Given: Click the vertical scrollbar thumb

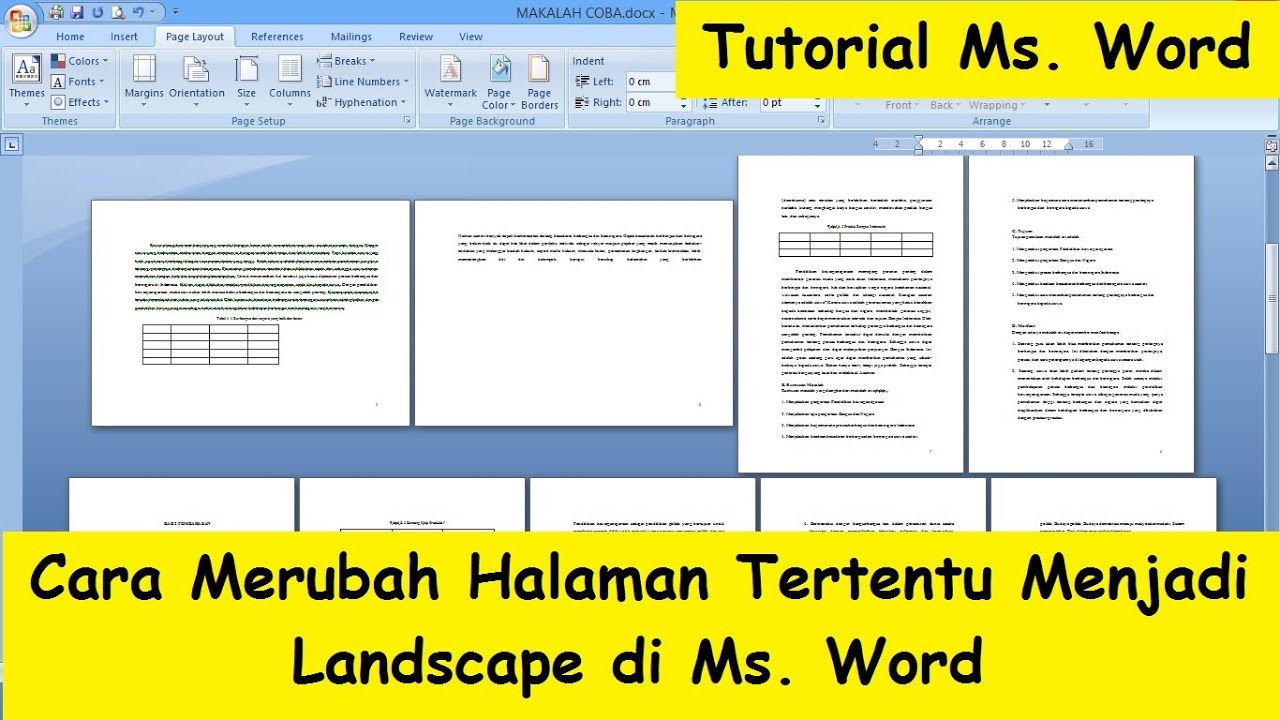Looking at the screenshot, I should 1272,298.
